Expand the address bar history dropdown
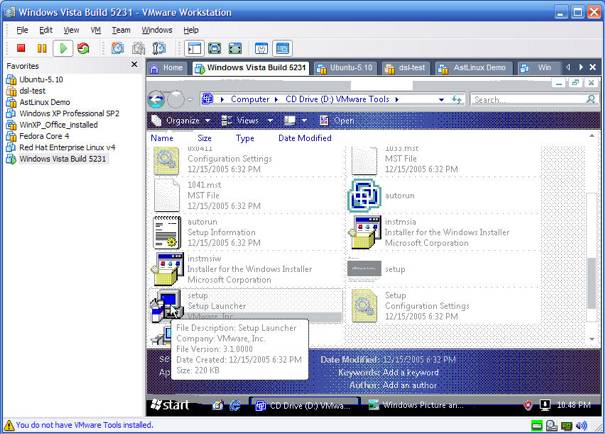Image resolution: width=605 pixels, height=434 pixels. tap(441, 100)
